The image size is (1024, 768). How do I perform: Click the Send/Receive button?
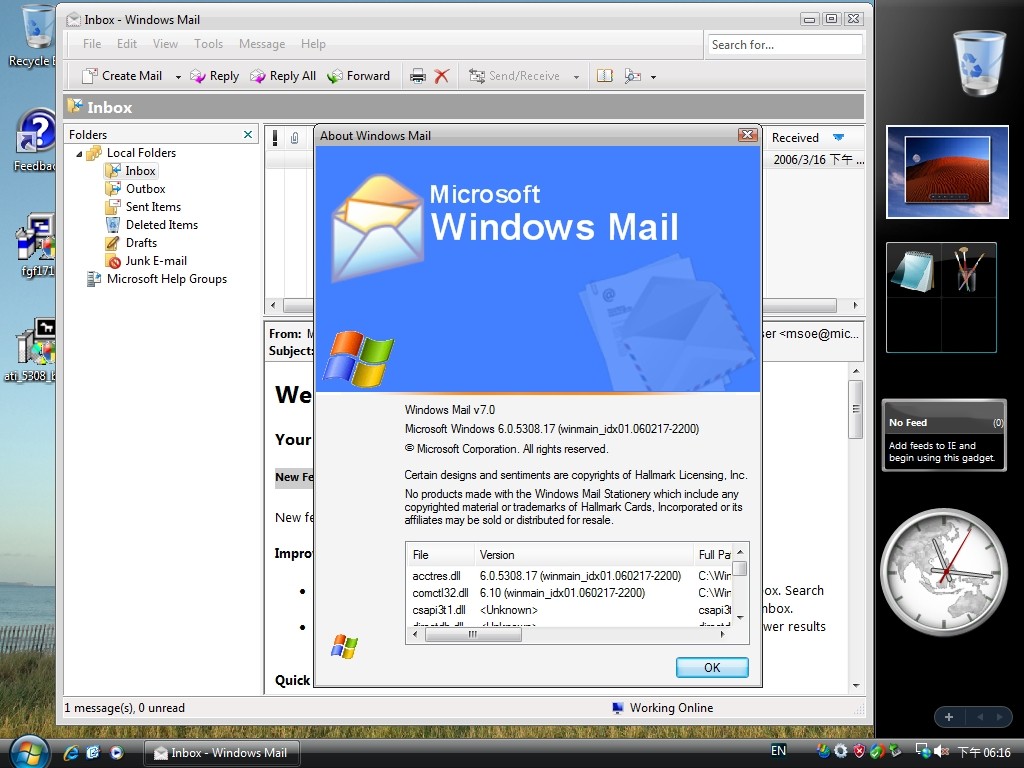tap(514, 76)
